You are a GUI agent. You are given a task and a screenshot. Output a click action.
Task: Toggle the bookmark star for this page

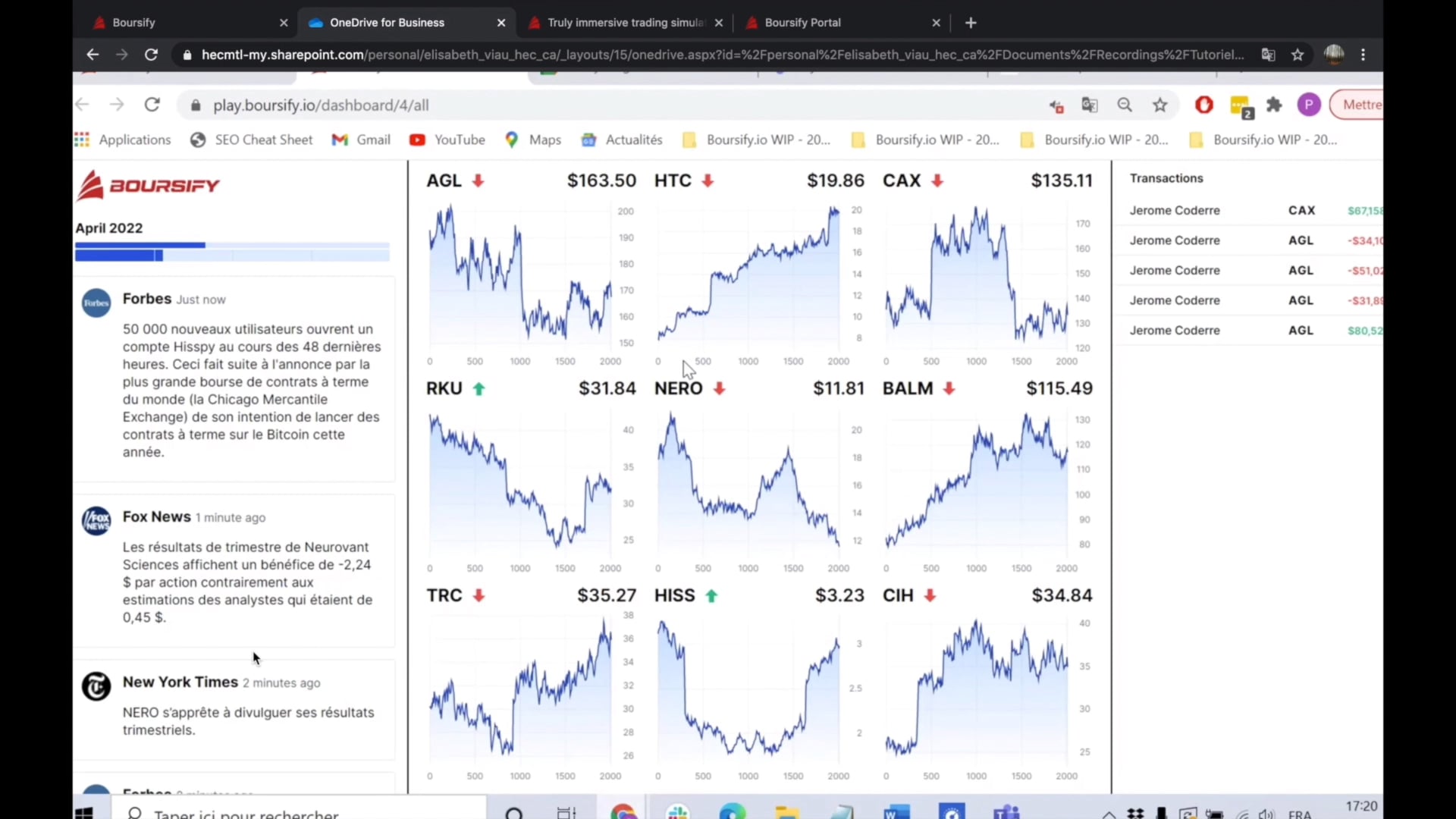pyautogui.click(x=1160, y=105)
